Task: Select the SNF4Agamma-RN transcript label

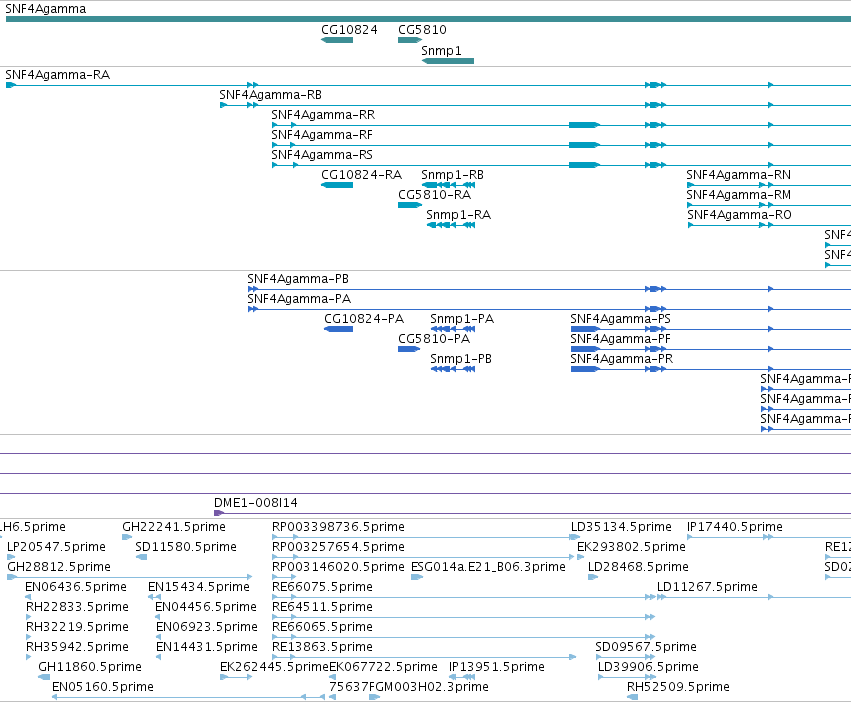Action: click(738, 175)
